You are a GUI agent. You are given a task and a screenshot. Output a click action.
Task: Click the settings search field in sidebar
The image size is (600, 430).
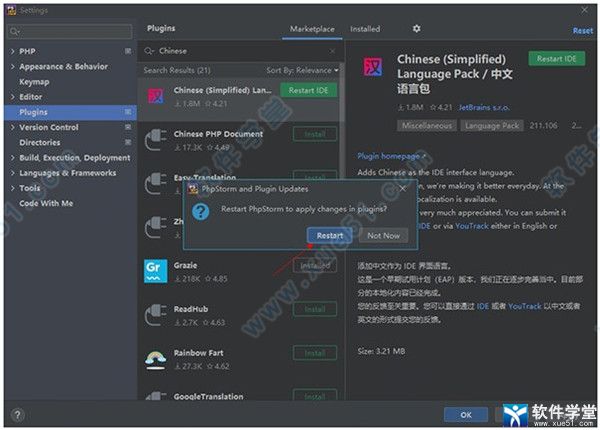pos(70,31)
